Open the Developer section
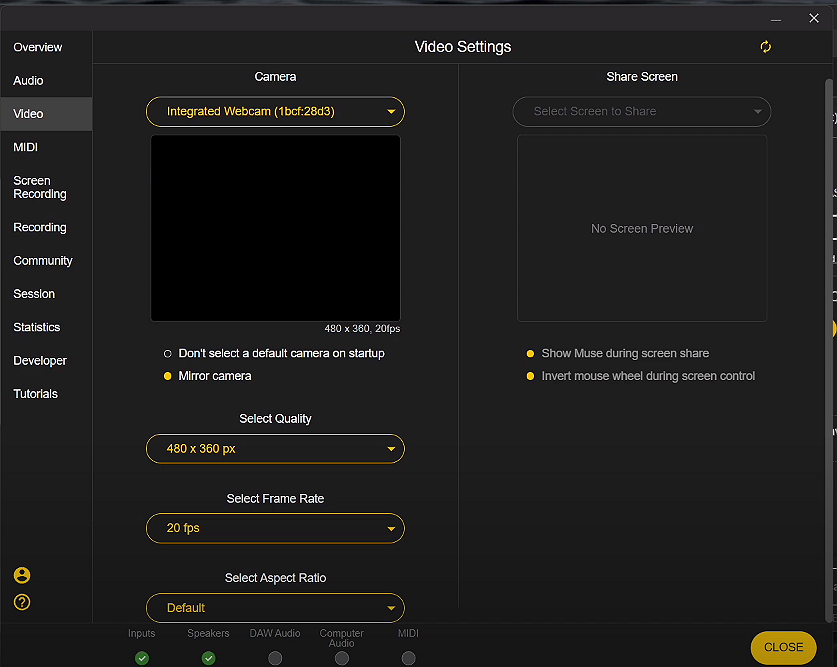 click(x=46, y=361)
